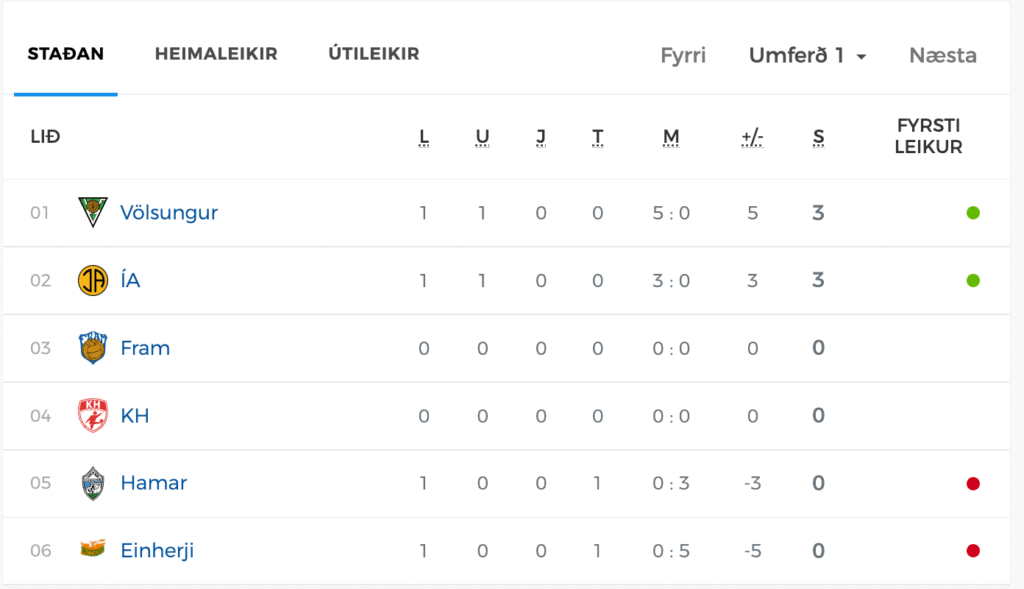This screenshot has height=589, width=1024.
Task: Switch to the Heimaleikir tab
Action: click(216, 54)
